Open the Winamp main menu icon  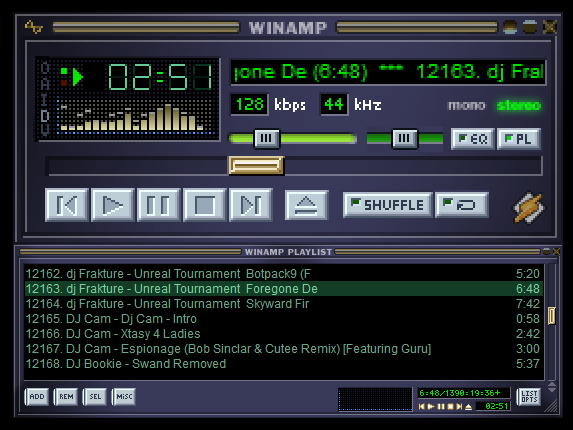point(34,27)
